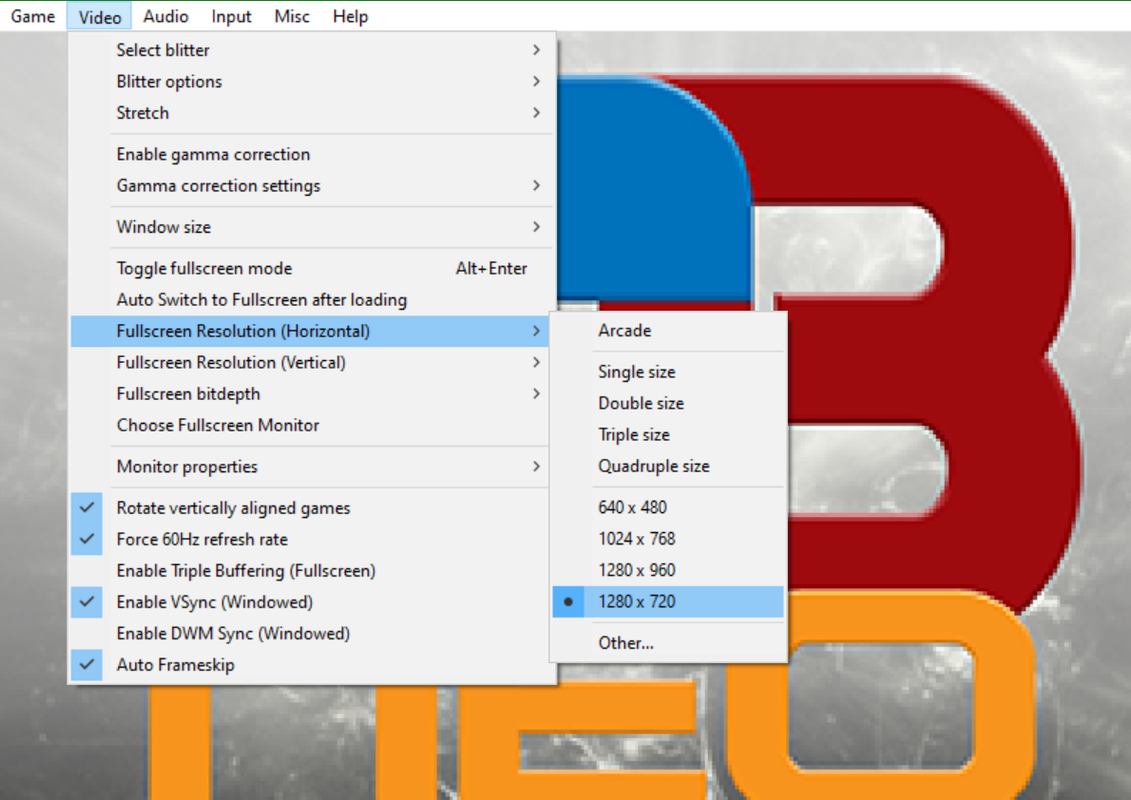This screenshot has width=1131, height=800.
Task: Select Arcade resolution option
Action: tap(668, 330)
